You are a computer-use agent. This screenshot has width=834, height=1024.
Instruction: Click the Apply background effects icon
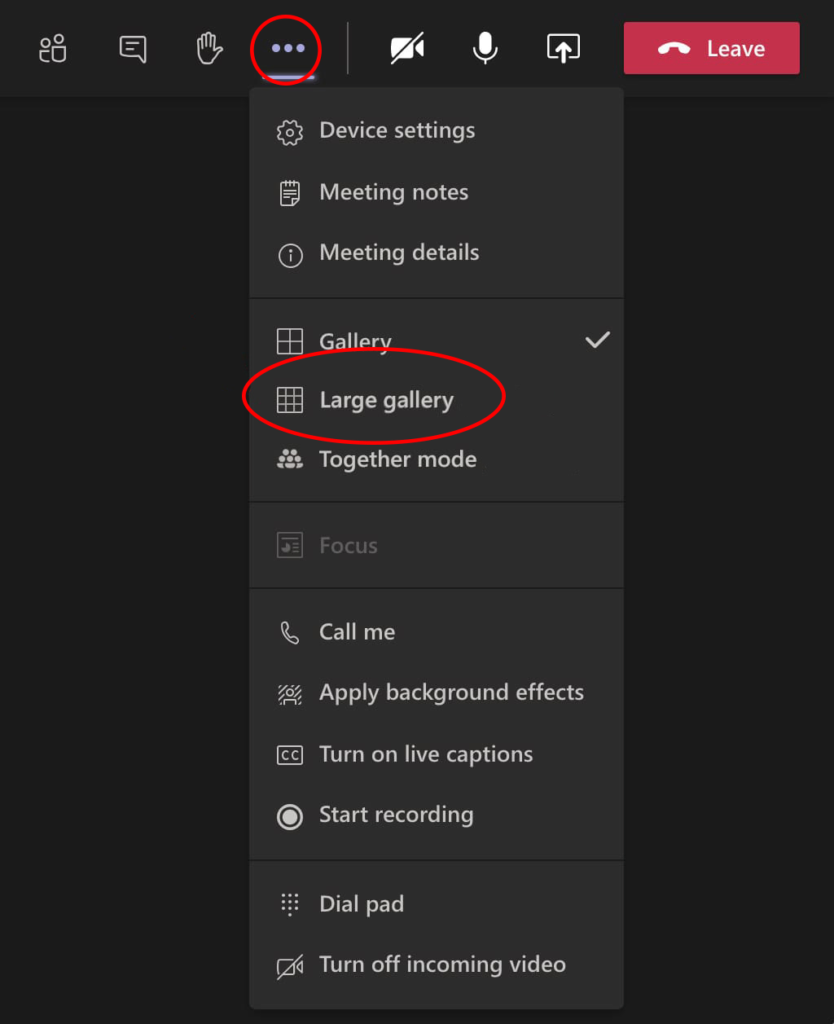290,693
